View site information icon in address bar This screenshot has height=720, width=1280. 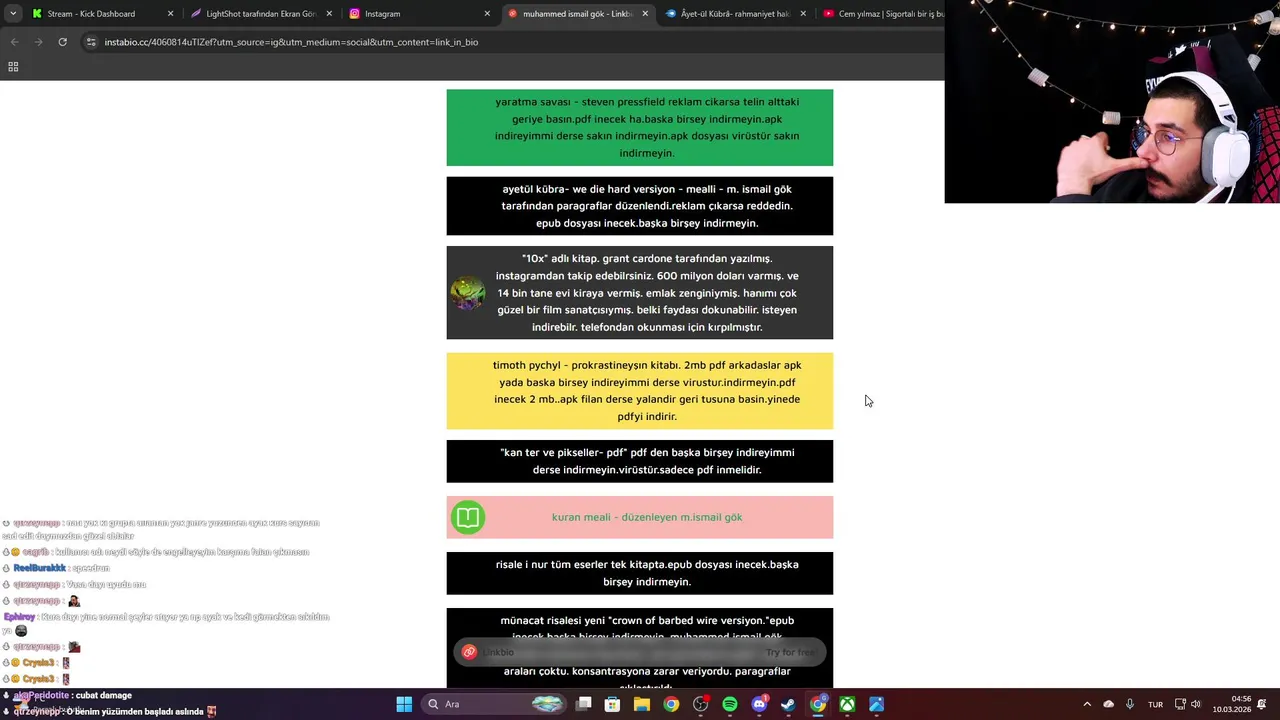point(91,42)
